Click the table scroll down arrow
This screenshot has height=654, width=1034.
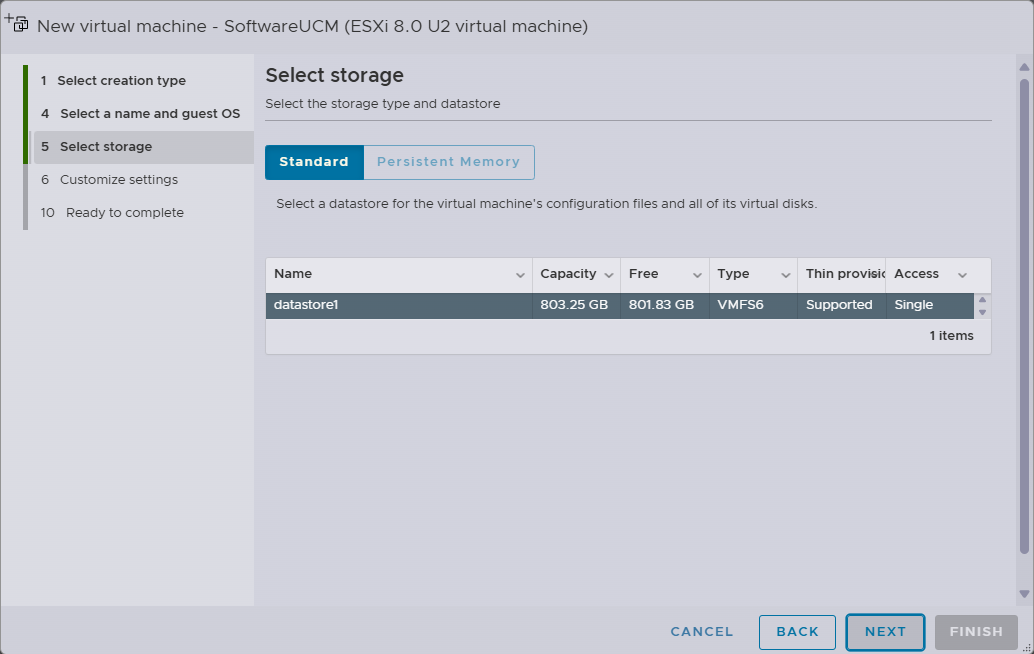(982, 312)
